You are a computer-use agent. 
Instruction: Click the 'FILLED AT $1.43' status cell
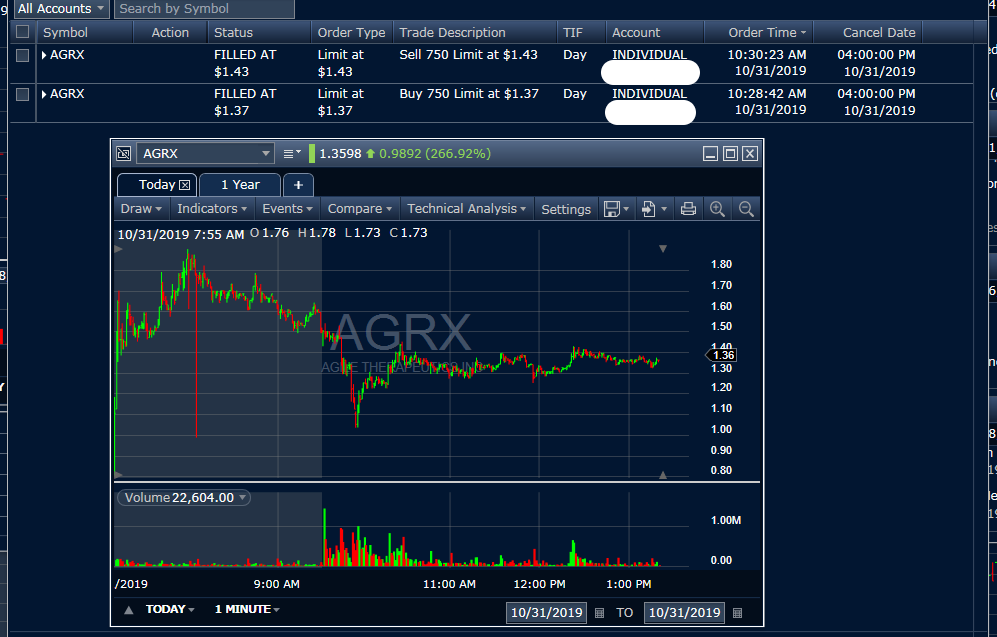coord(245,63)
